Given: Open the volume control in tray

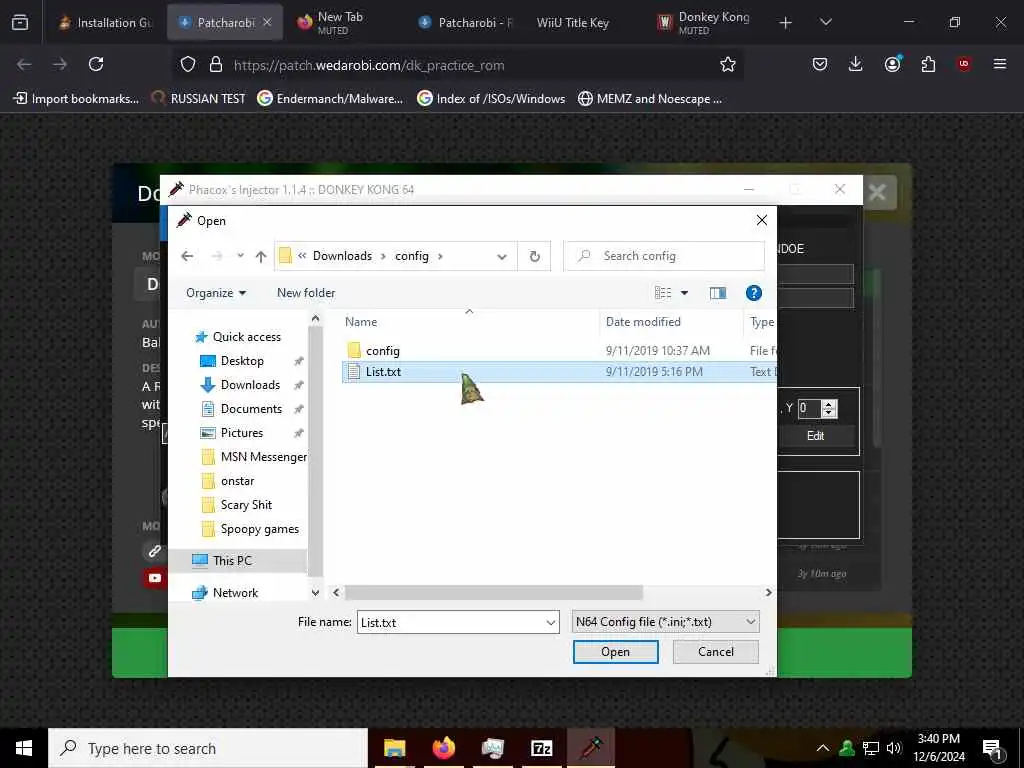Looking at the screenshot, I should pos(893,748).
